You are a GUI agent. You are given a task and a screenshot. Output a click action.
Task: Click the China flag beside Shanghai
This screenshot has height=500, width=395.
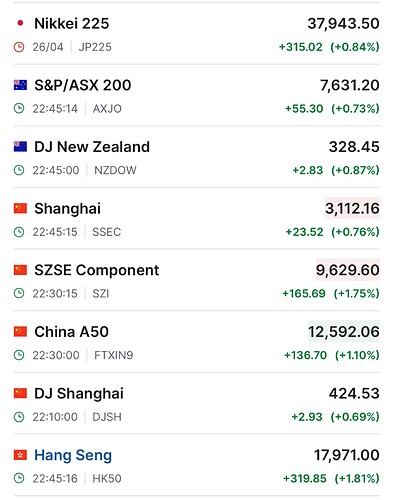click(x=20, y=208)
